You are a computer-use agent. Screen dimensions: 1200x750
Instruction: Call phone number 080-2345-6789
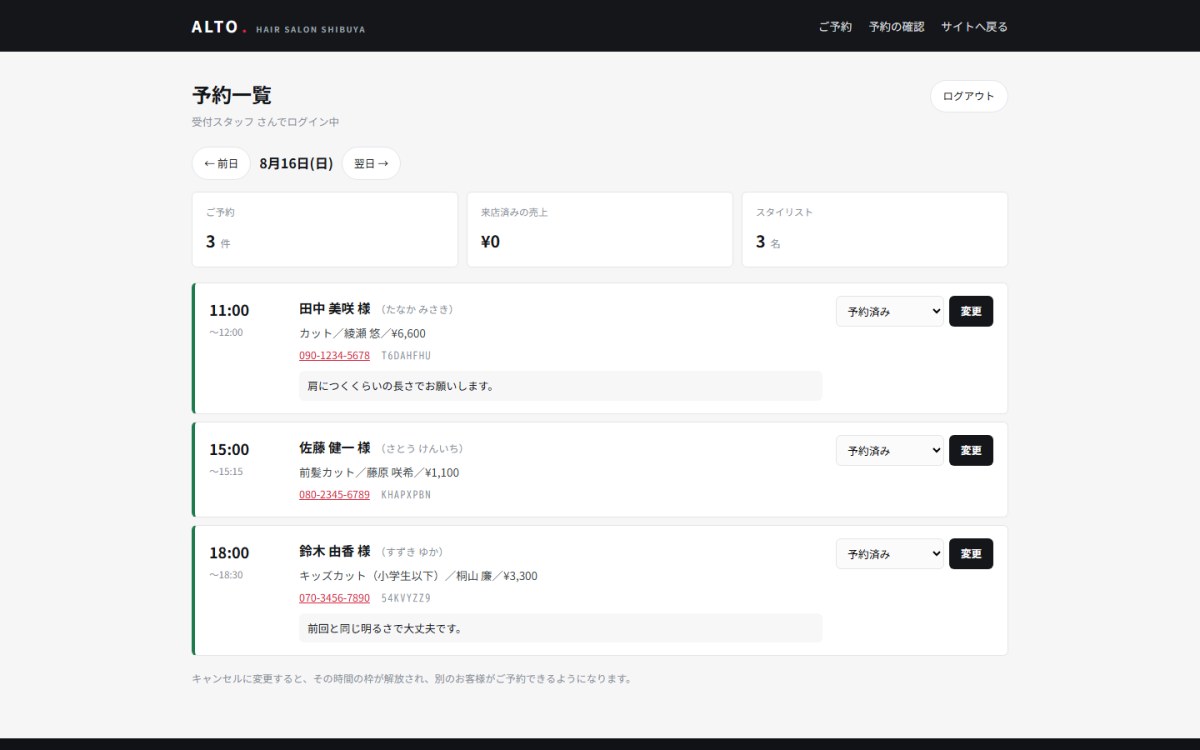(x=334, y=494)
